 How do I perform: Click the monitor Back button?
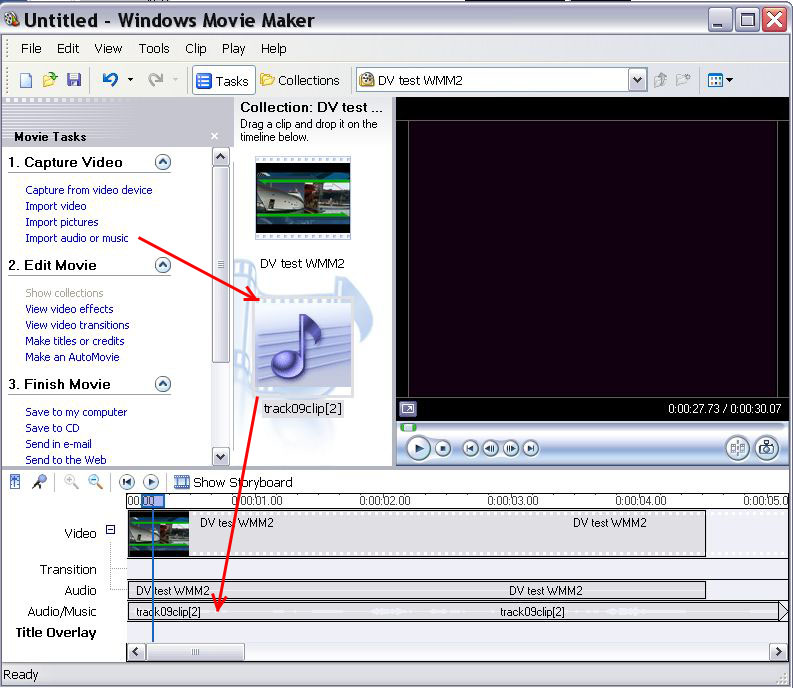(x=470, y=449)
